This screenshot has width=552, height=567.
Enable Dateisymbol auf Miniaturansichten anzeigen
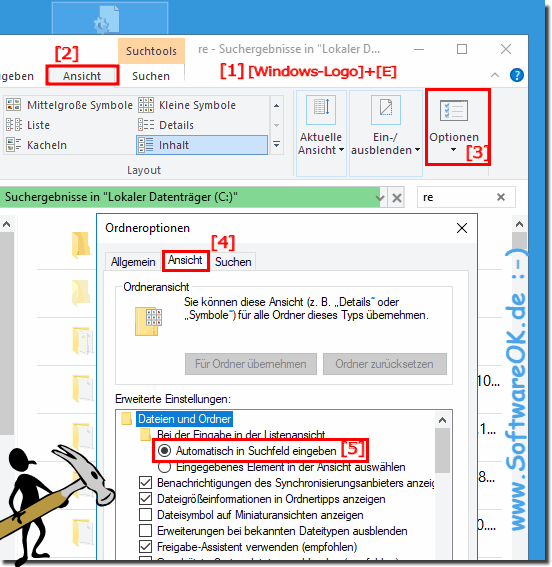coord(145,515)
